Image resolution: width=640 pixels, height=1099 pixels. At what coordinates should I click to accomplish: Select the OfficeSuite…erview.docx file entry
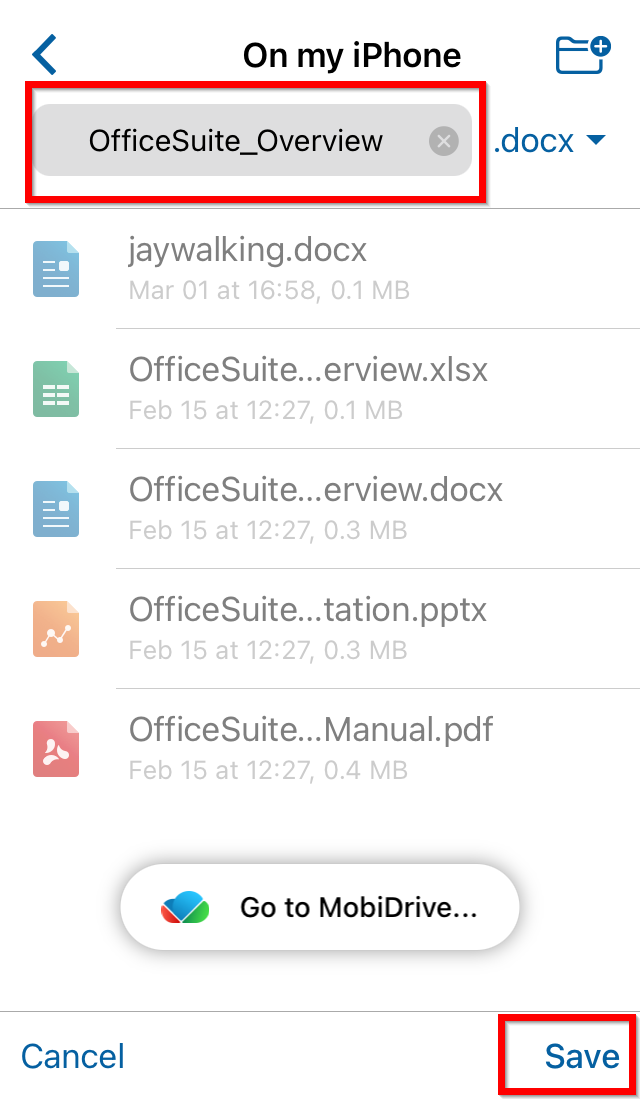click(x=320, y=509)
